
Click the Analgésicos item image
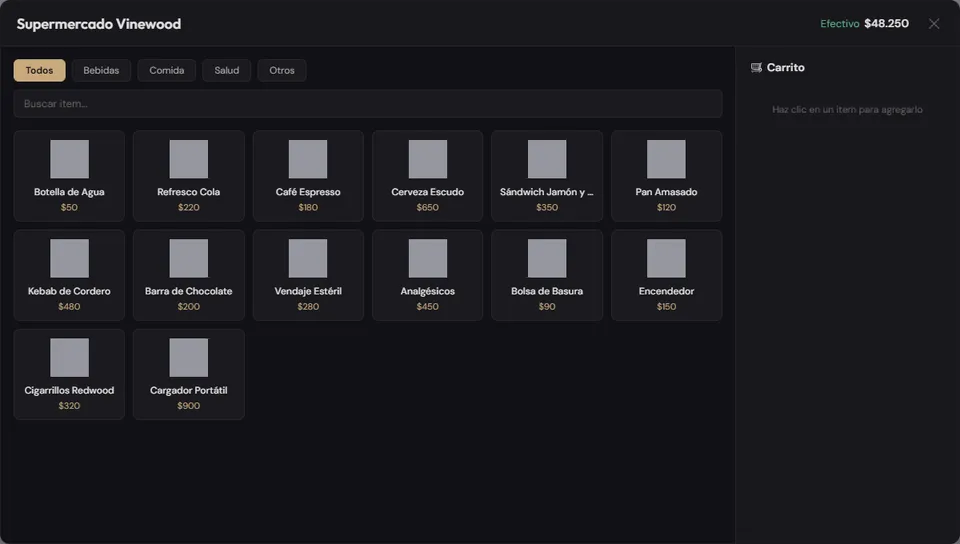(427, 258)
